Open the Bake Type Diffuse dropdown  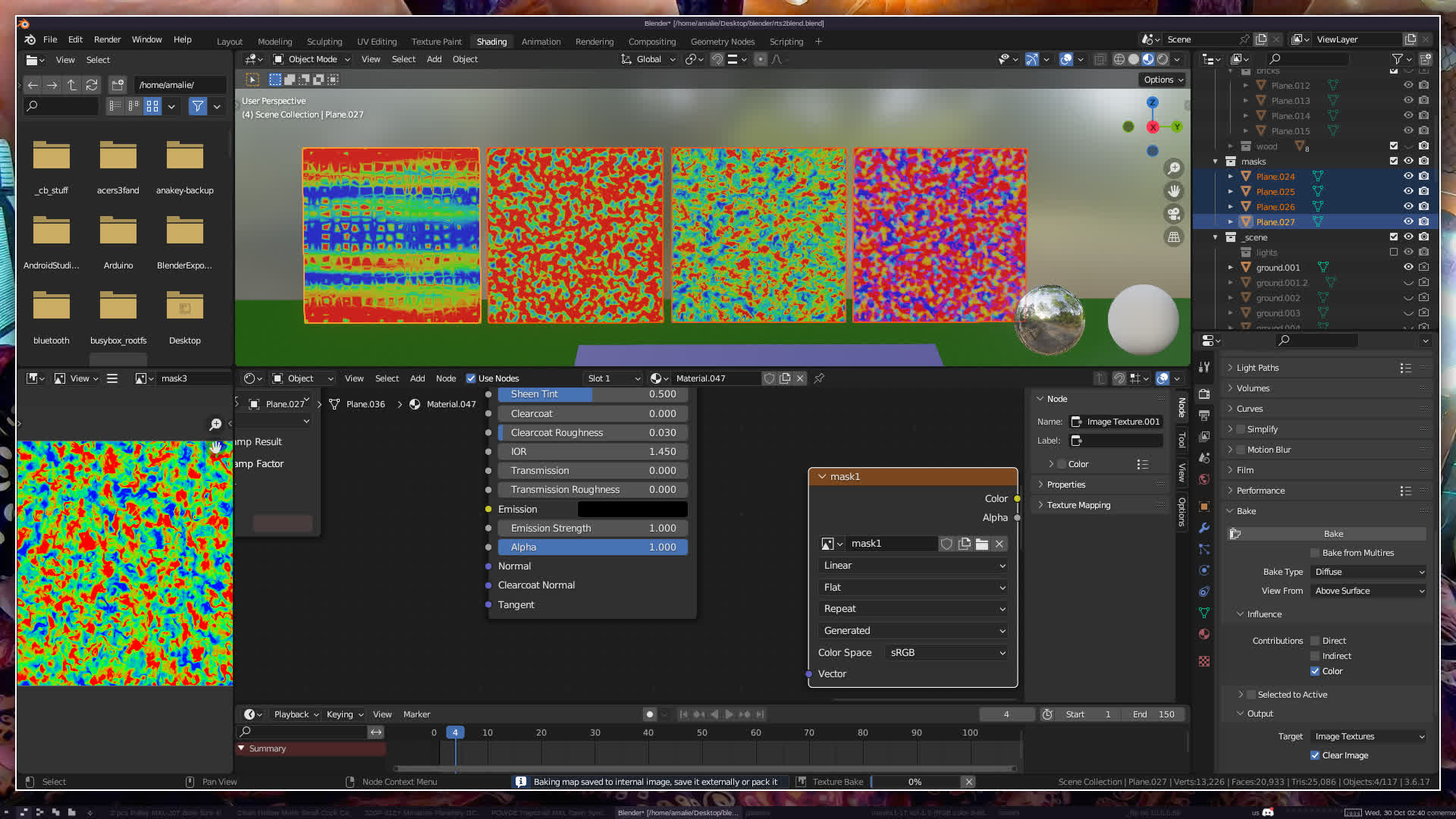[x=1369, y=572]
